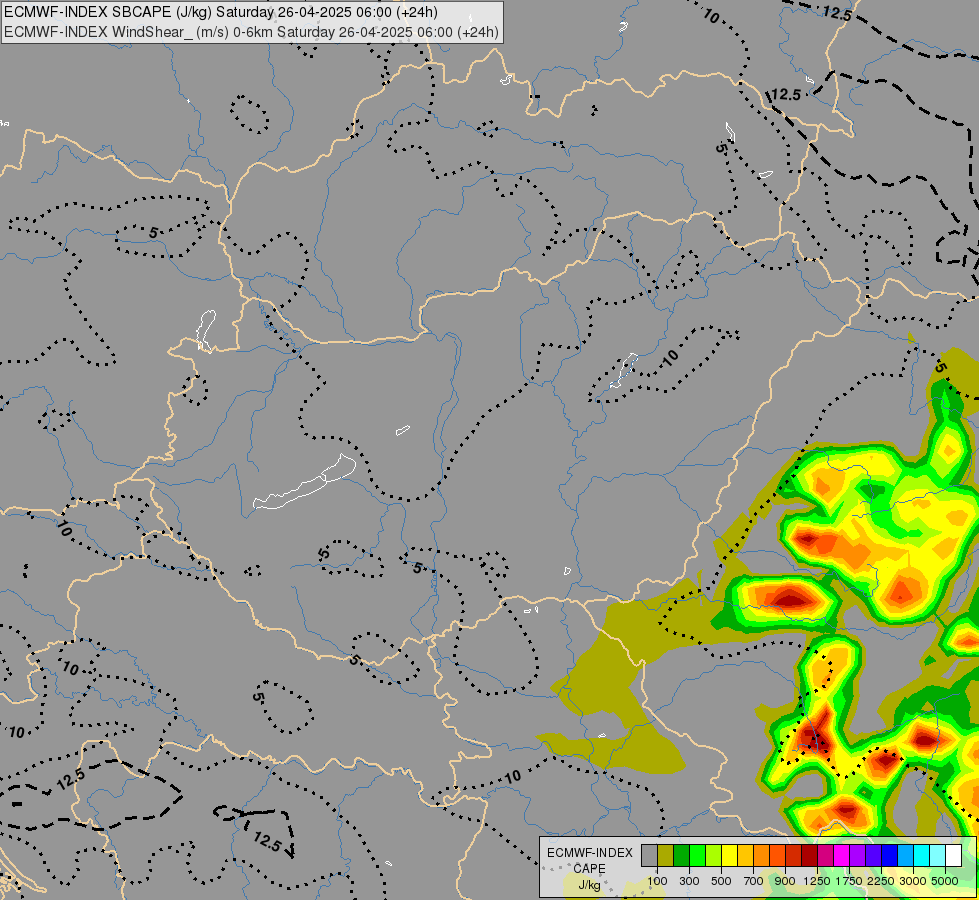The height and width of the screenshot is (900, 979).
Task: Select the pure blue swatch starting at 2250
Action: [x=889, y=855]
